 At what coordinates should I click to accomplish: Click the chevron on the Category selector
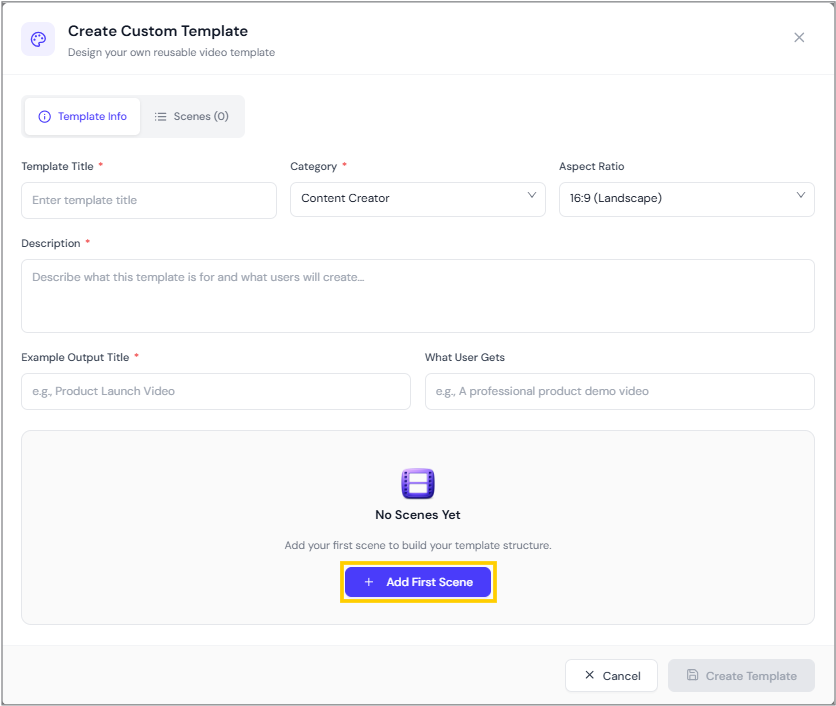tap(532, 198)
